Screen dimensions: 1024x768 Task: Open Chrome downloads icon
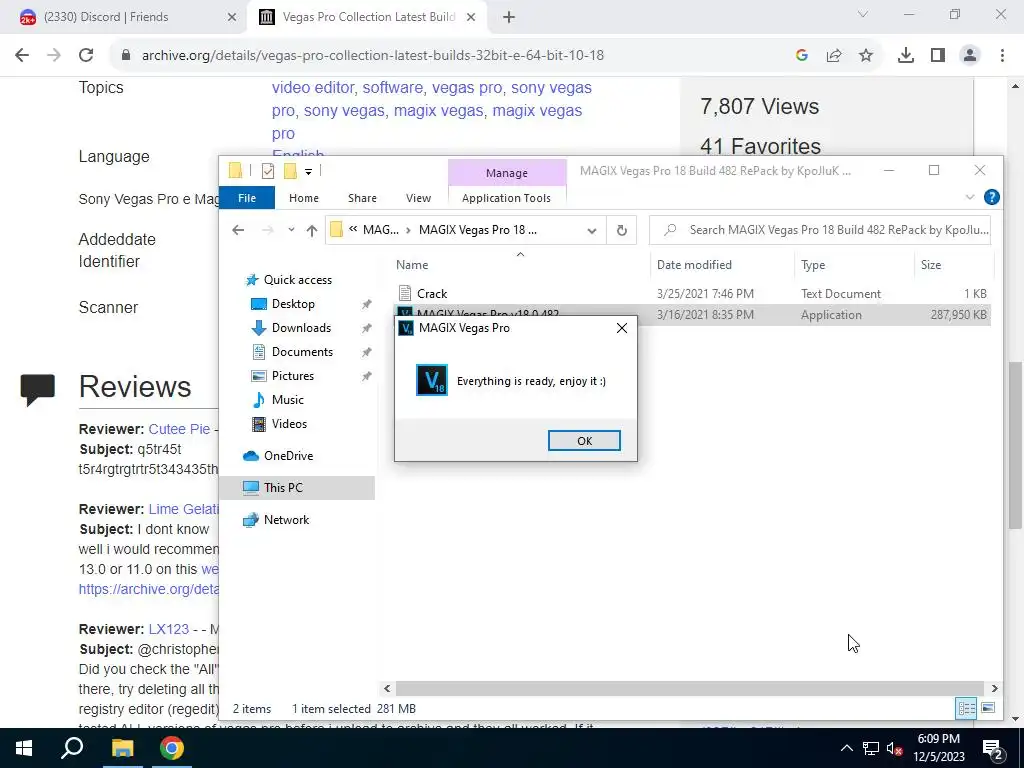[x=906, y=56]
